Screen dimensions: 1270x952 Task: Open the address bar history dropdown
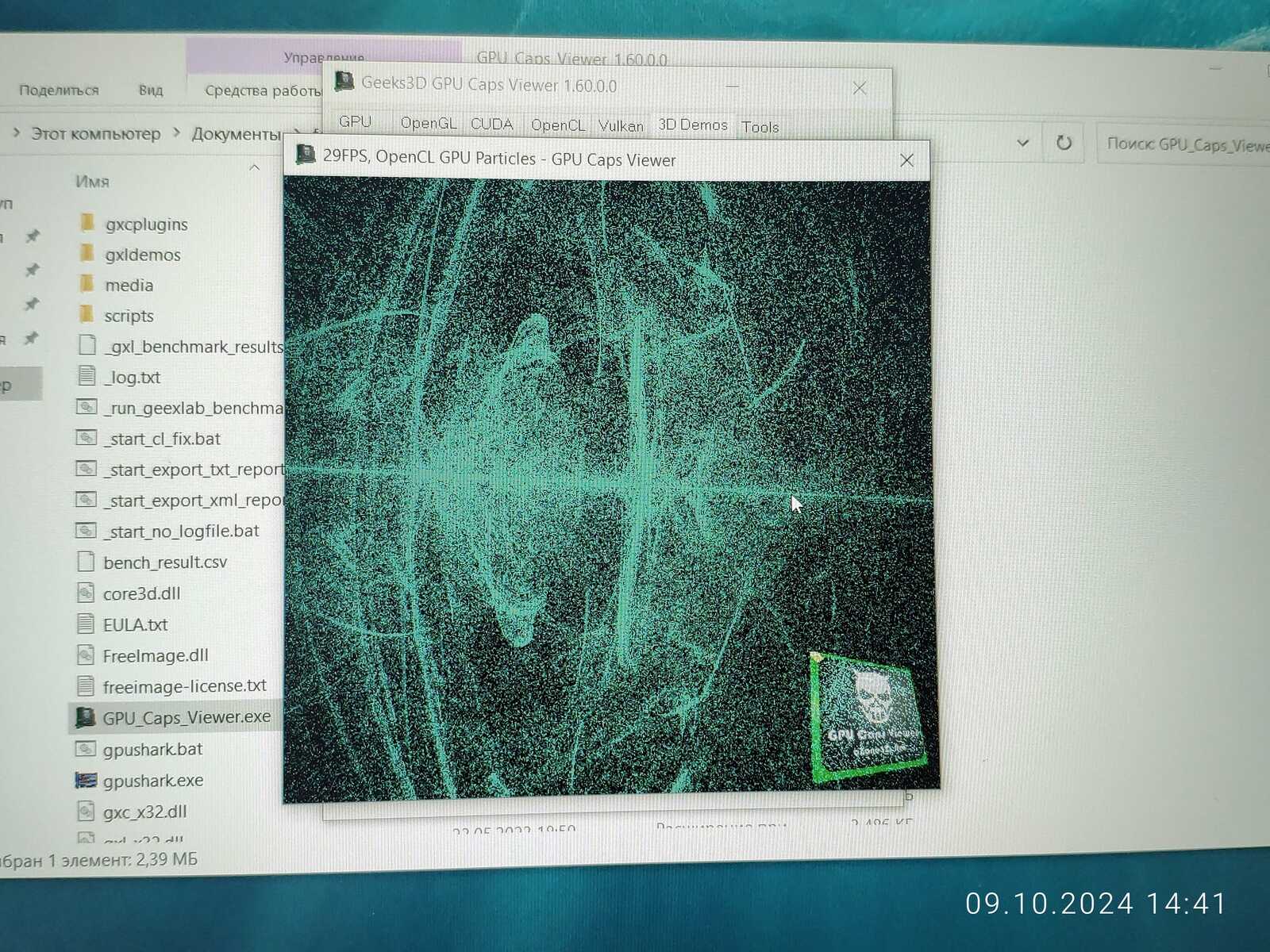click(1022, 143)
